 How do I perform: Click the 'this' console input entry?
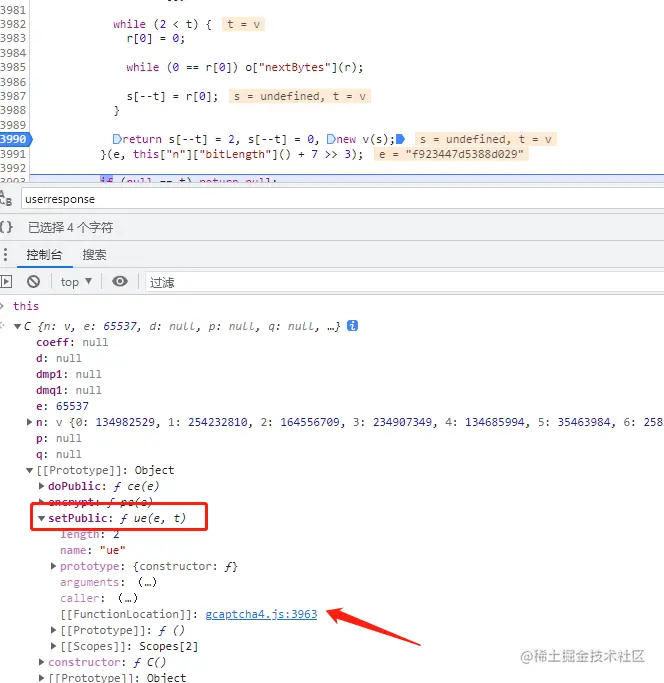[26, 306]
